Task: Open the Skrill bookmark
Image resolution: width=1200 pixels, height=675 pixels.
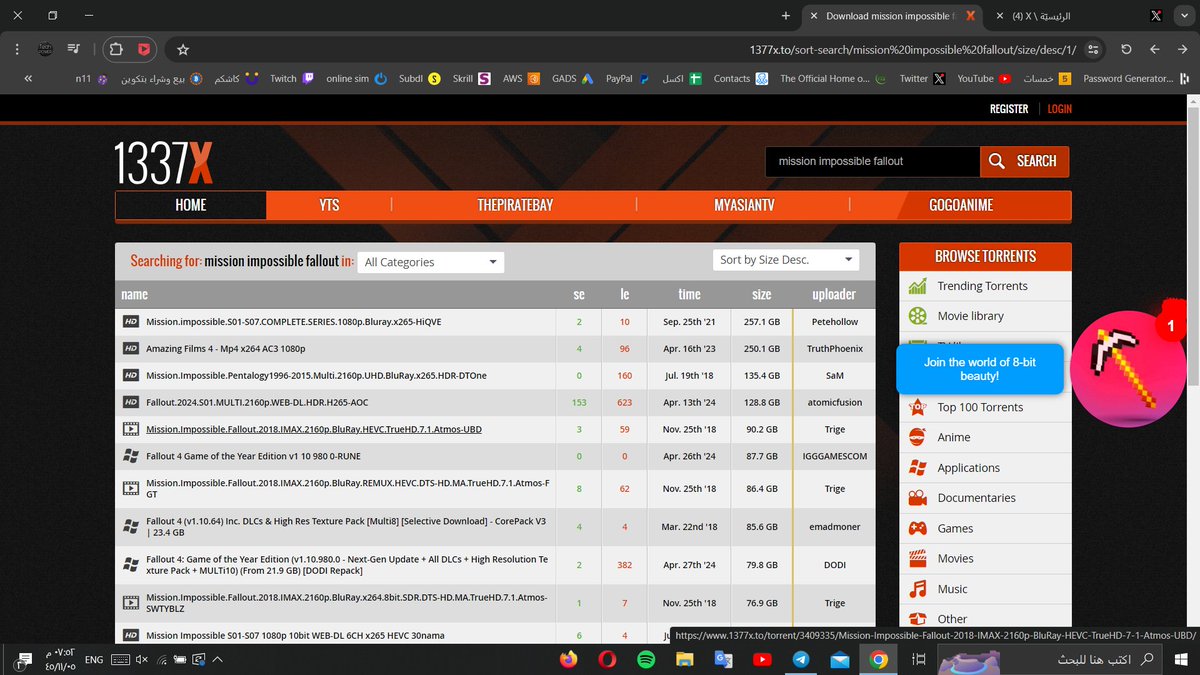Action: [471, 78]
